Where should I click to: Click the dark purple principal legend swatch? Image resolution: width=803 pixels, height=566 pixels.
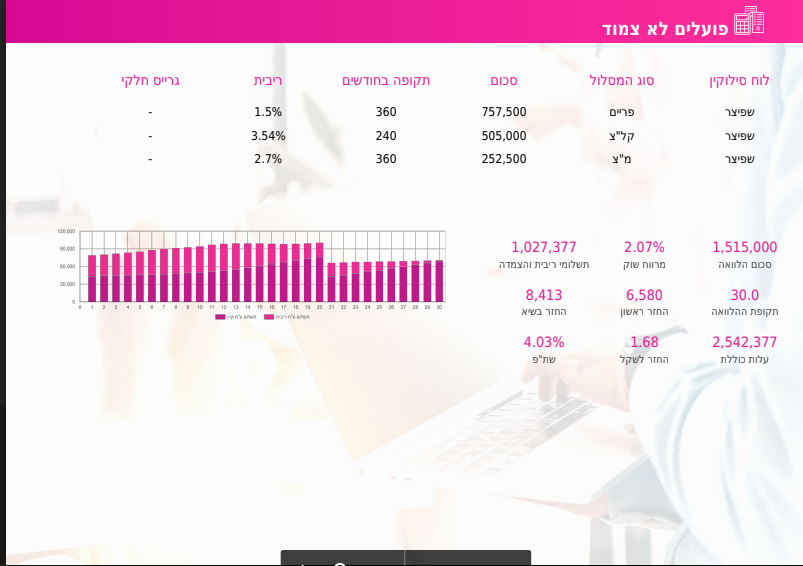pos(220,317)
